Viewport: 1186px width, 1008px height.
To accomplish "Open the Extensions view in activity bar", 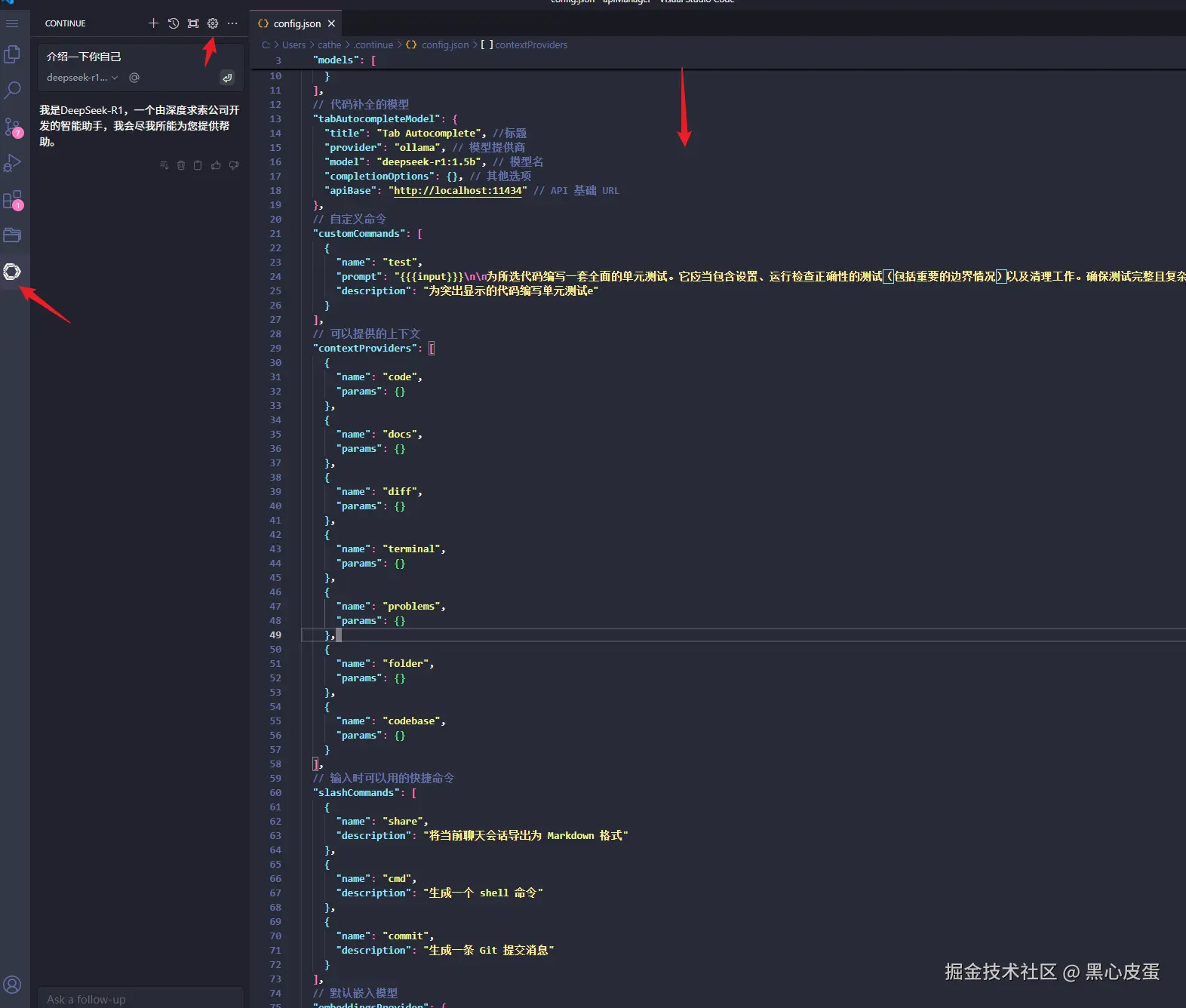I will (x=12, y=199).
